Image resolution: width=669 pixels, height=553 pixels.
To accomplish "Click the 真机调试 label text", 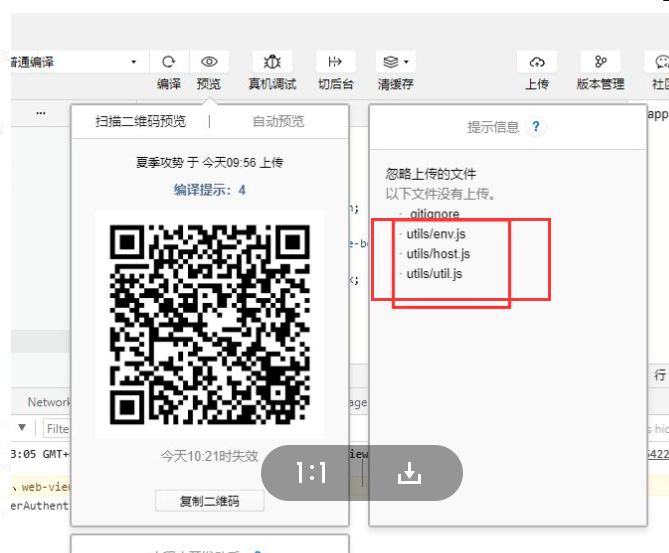I will tap(272, 84).
